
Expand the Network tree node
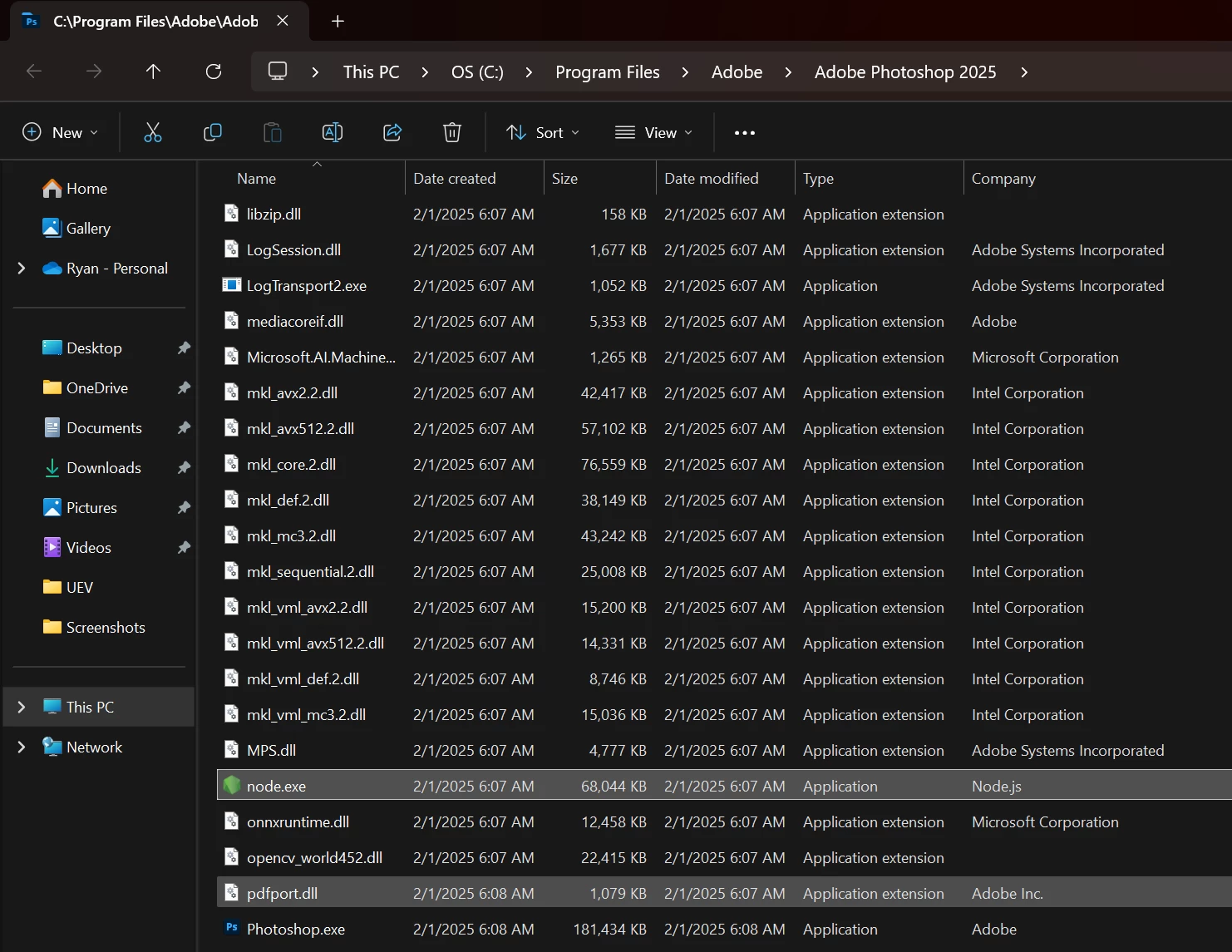tap(22, 747)
